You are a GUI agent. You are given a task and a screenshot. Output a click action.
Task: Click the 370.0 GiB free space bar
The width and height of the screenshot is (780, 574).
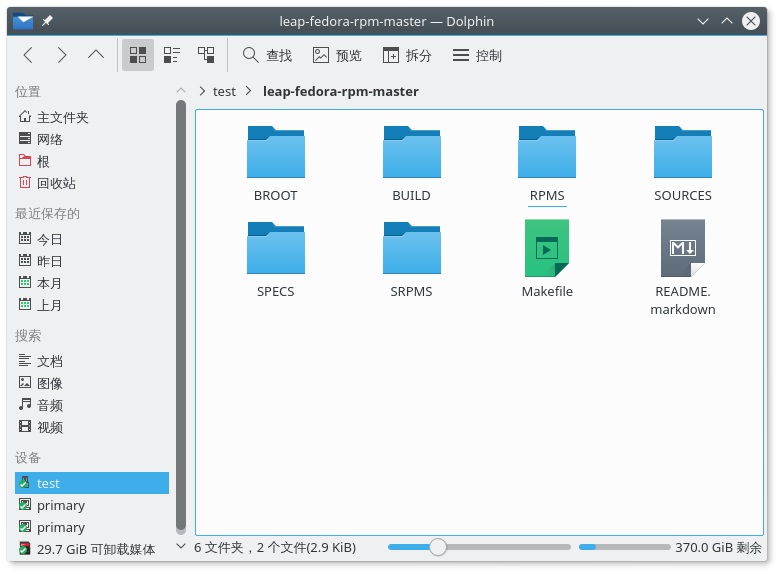(x=624, y=547)
